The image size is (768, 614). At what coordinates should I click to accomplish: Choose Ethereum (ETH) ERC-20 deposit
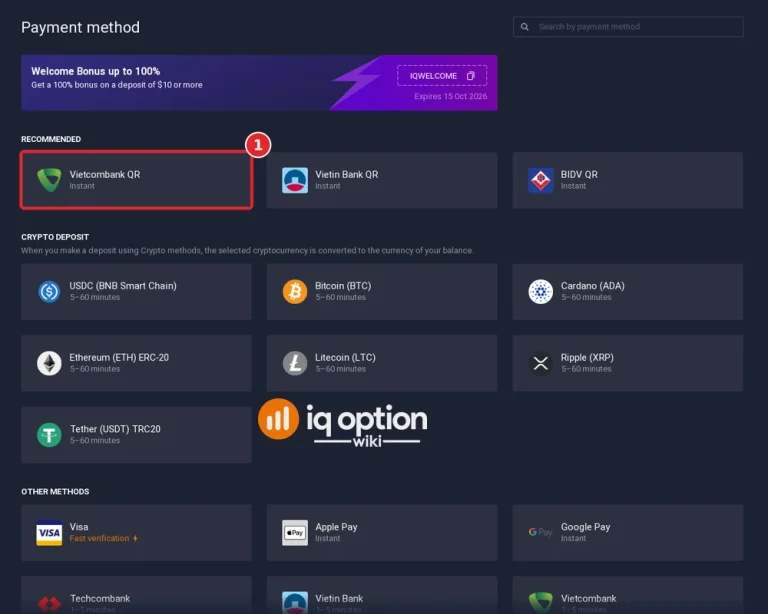(x=136, y=363)
